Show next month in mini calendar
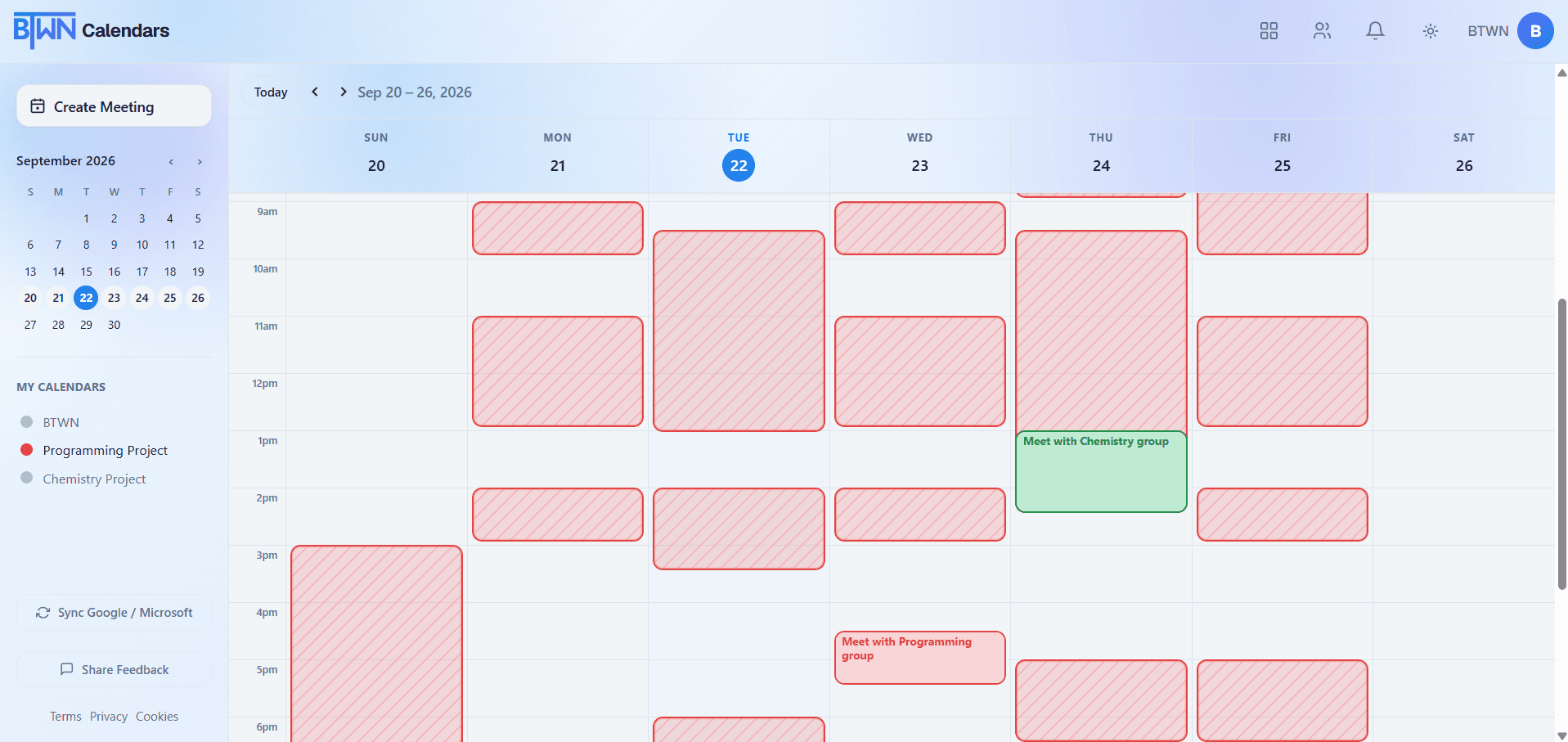The image size is (1568, 742). tap(200, 161)
